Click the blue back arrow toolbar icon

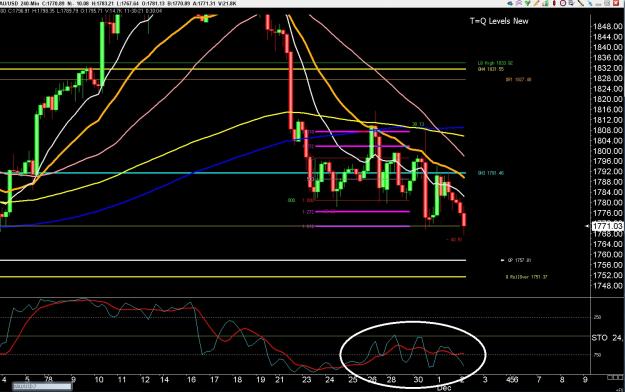[x=509, y=3]
